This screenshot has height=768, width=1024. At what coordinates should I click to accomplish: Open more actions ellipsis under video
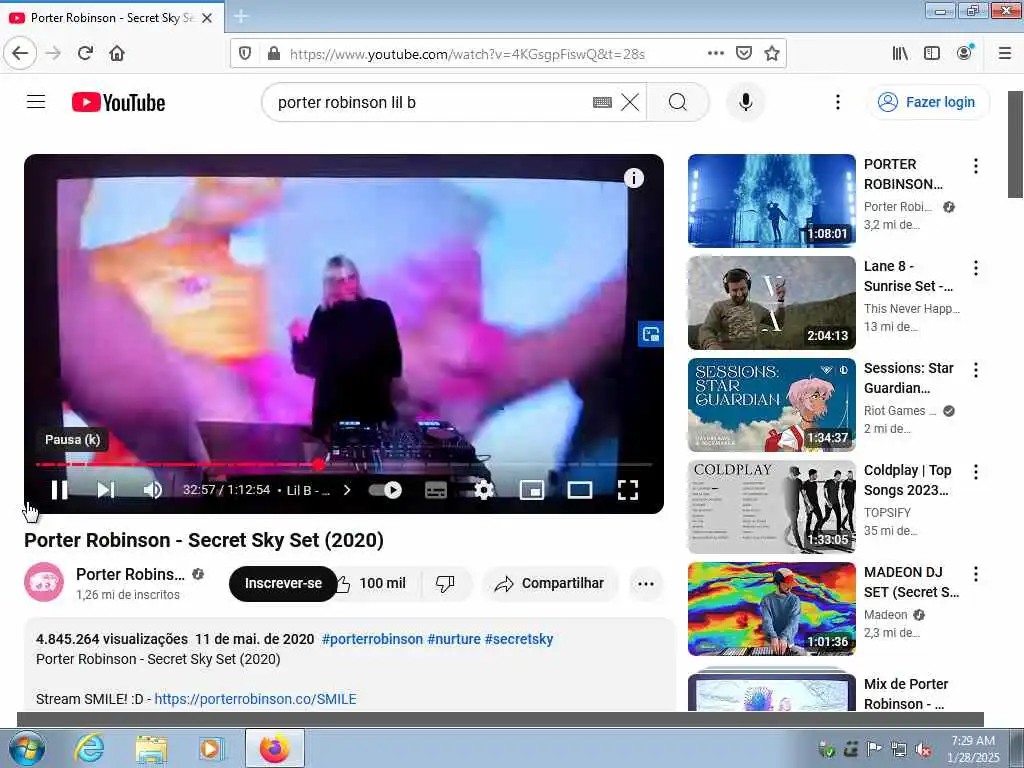tap(646, 583)
